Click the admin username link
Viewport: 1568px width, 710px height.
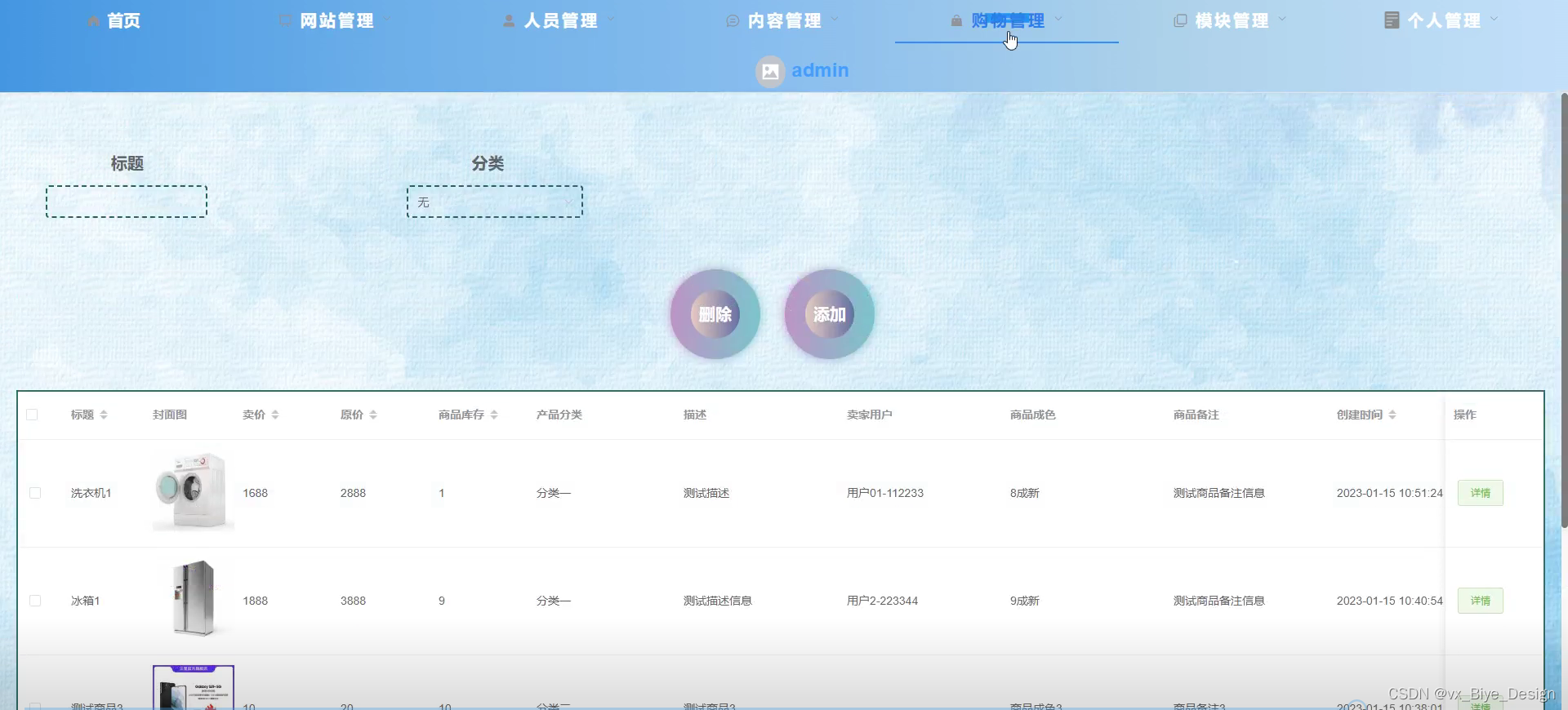pos(820,71)
